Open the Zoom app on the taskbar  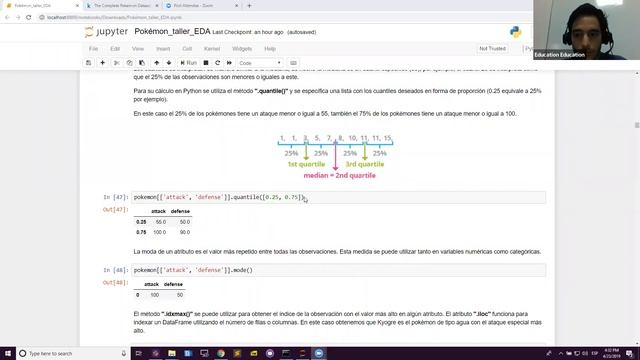pos(319,353)
